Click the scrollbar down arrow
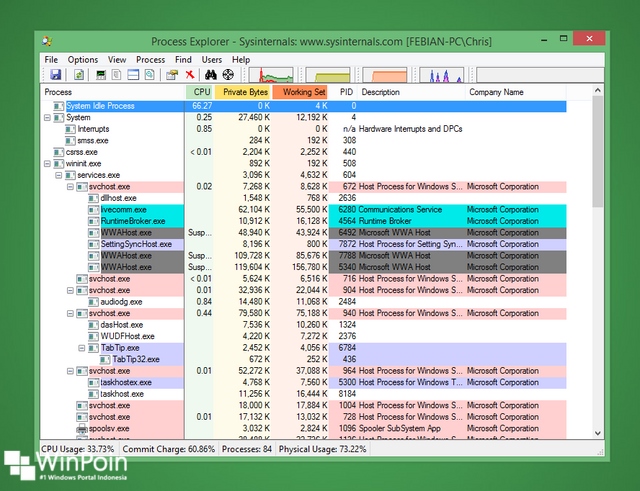Viewport: 640px width, 491px height. (x=598, y=433)
